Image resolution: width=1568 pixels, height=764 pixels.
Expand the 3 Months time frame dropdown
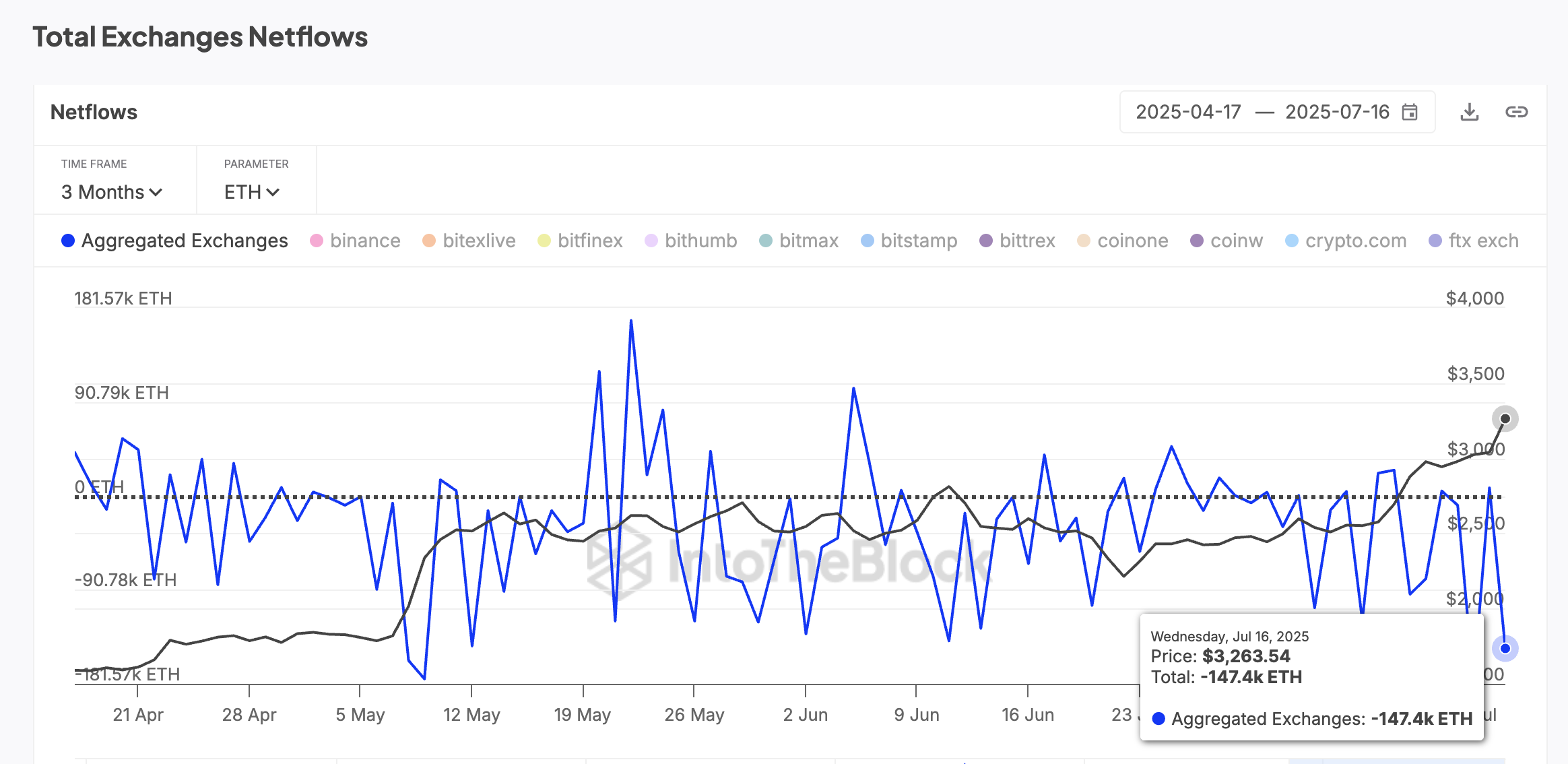click(111, 192)
